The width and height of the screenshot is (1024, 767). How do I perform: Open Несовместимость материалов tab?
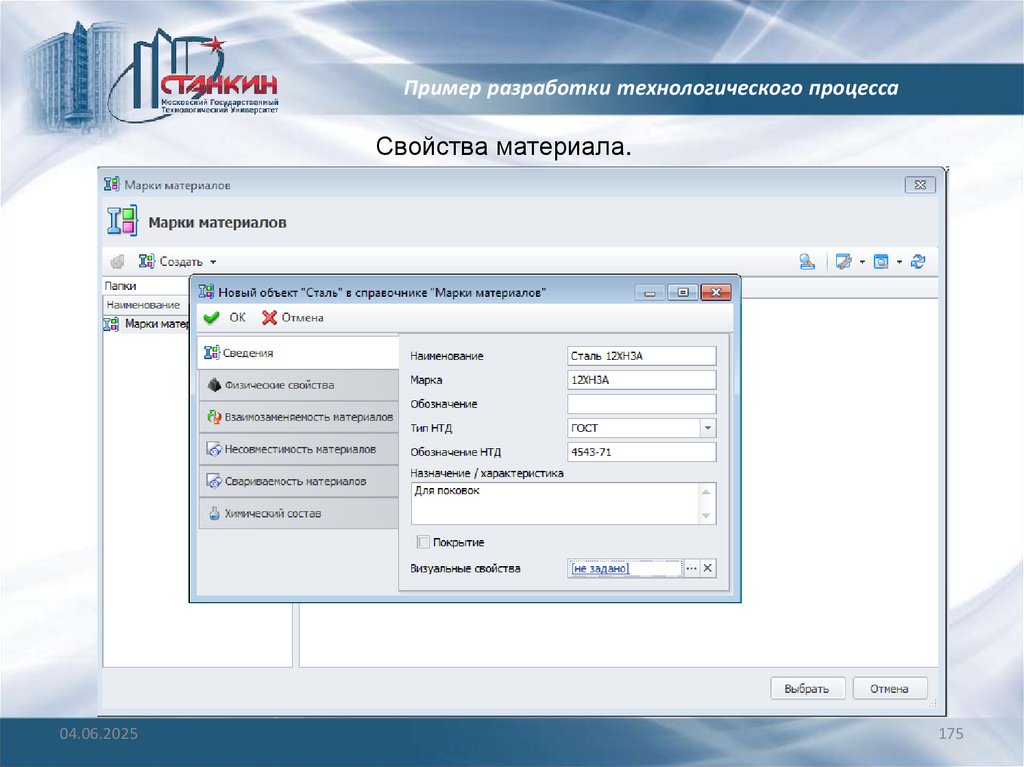click(298, 449)
